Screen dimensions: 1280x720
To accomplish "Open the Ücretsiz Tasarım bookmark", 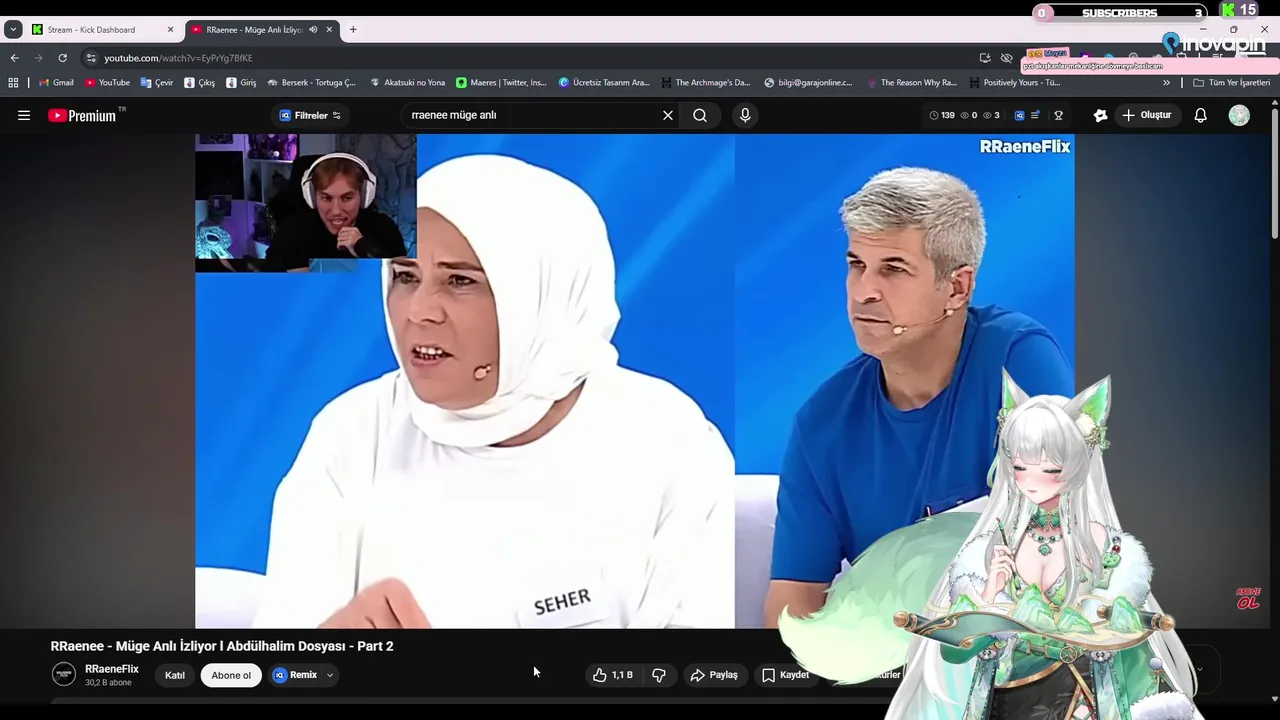I will coord(604,83).
